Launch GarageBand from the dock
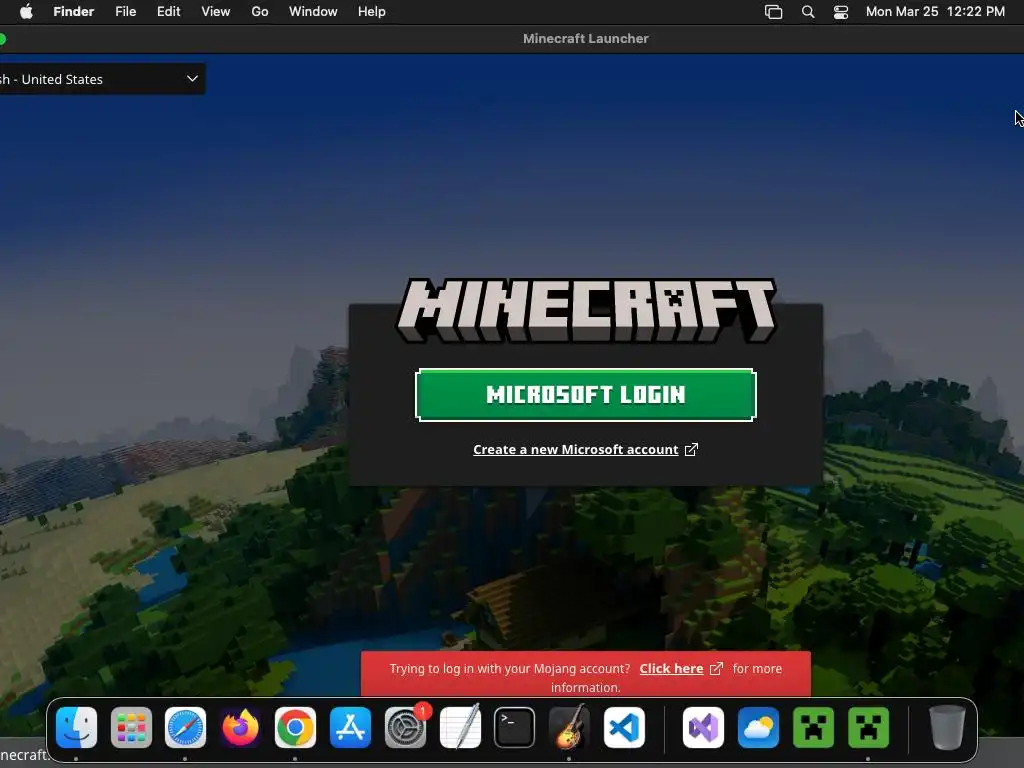This screenshot has height=768, width=1024. pos(569,728)
